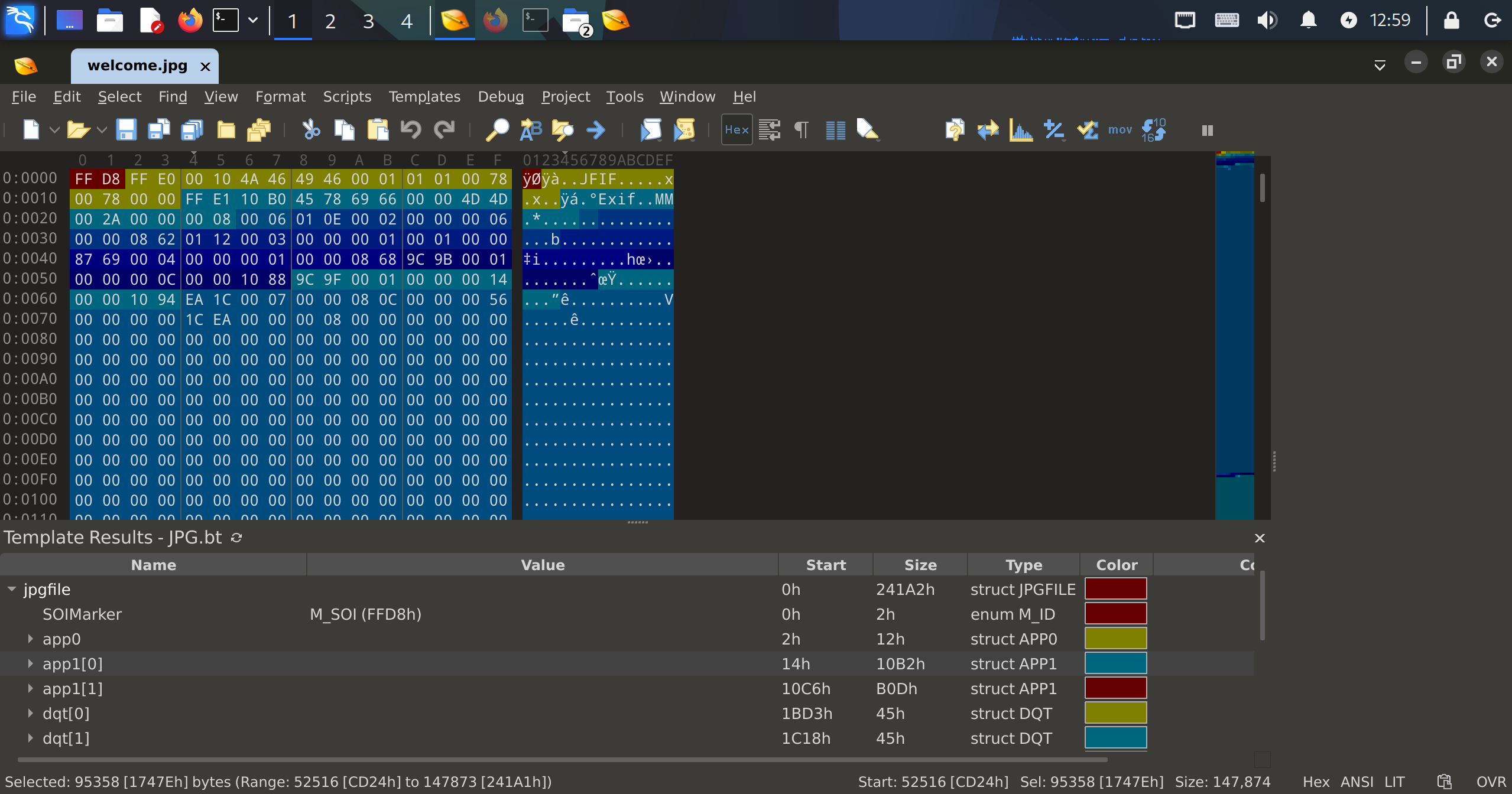Click the app1[0] blue color swatch
1512x794 pixels.
click(1115, 663)
